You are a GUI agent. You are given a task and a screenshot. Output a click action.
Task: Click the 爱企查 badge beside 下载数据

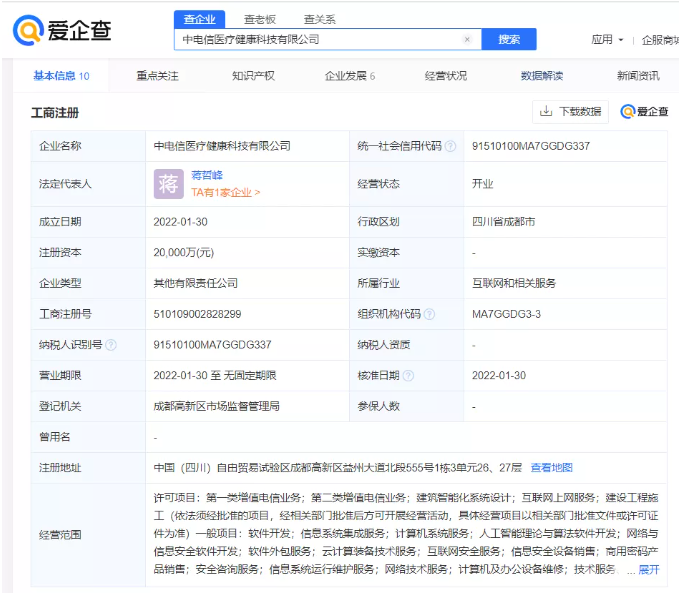[644, 112]
